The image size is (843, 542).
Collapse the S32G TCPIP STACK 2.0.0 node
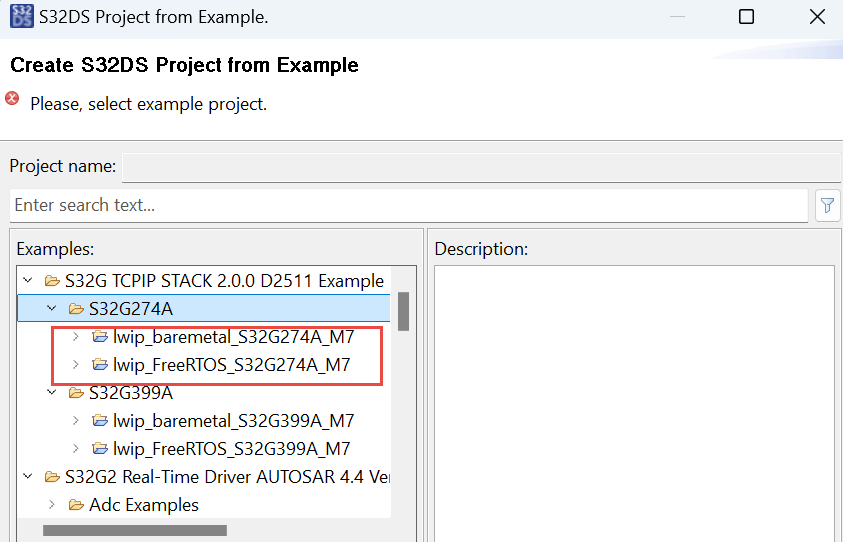pos(28,281)
